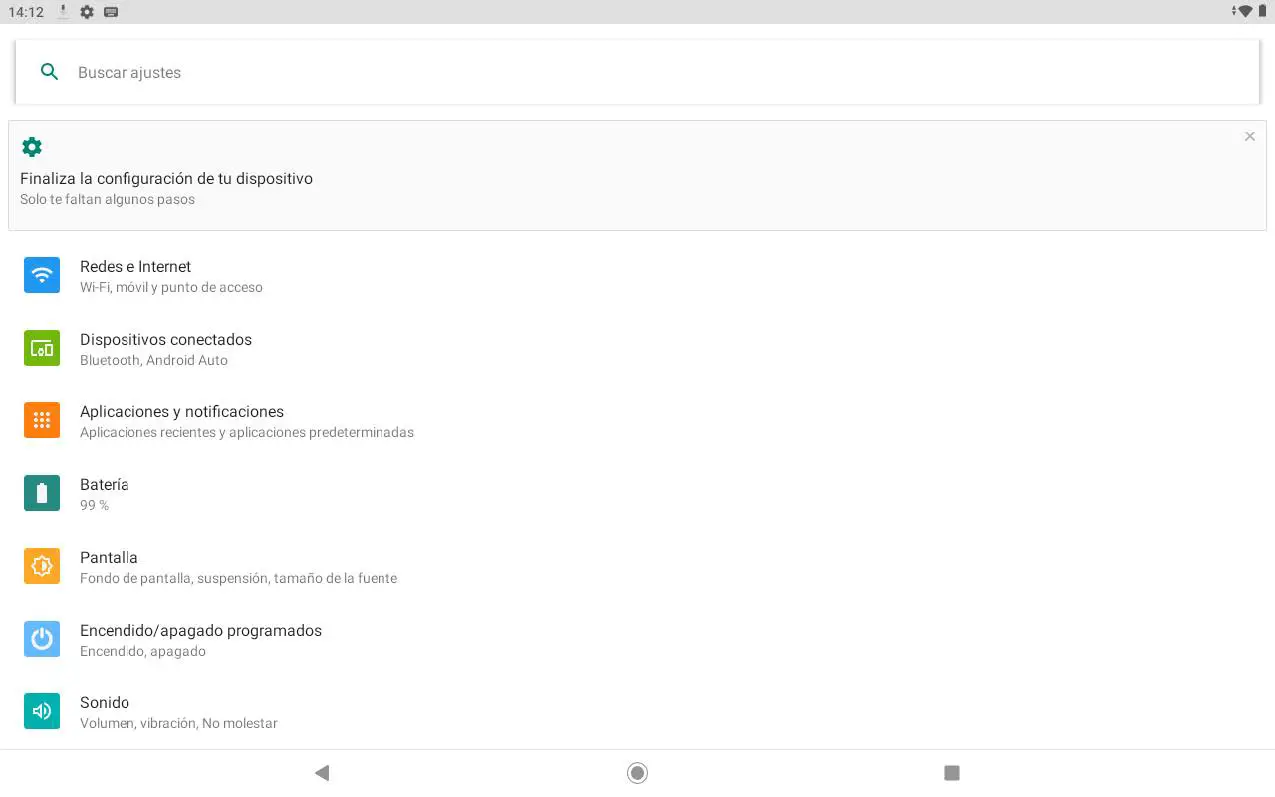Tap the settings gear in the status bar
Screen dimensions: 1275x797
[x=87, y=12]
